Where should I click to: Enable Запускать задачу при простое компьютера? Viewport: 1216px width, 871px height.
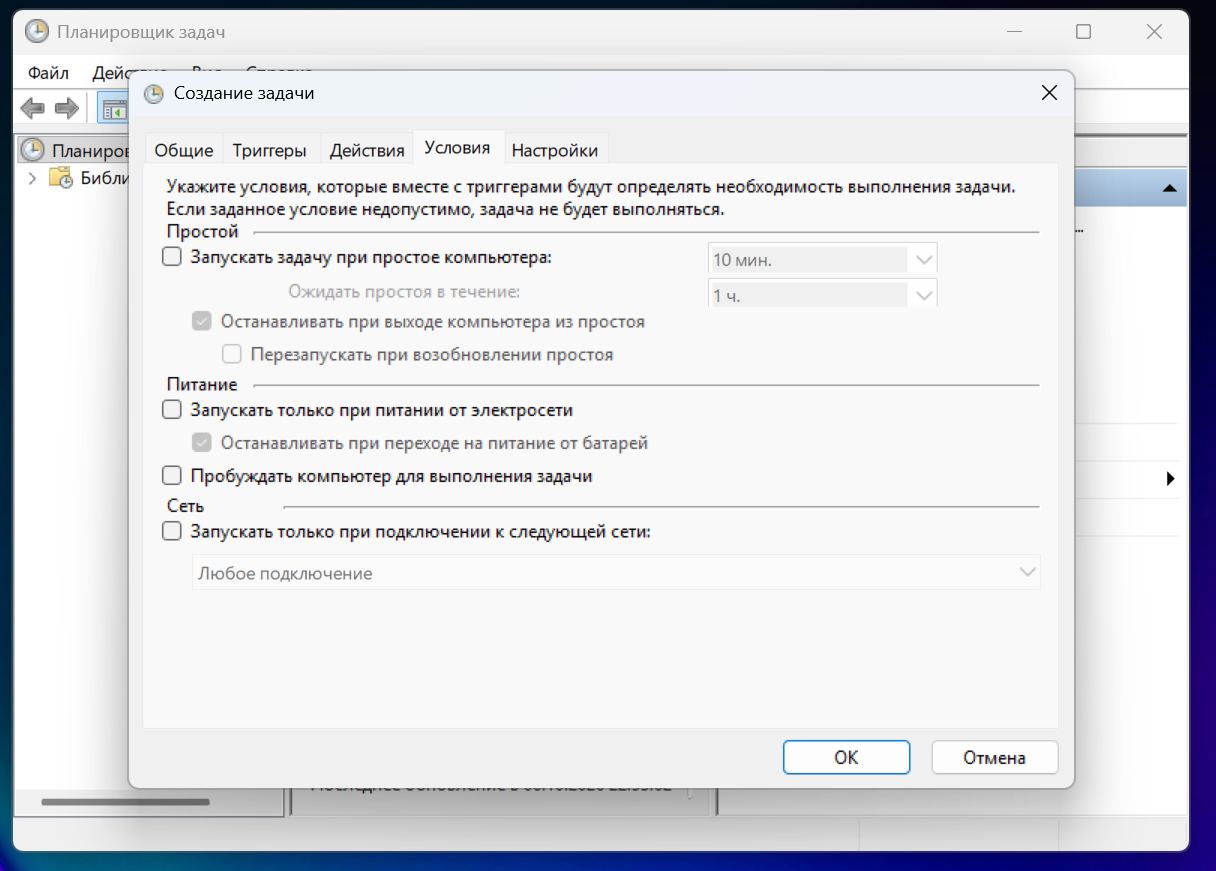tap(172, 257)
